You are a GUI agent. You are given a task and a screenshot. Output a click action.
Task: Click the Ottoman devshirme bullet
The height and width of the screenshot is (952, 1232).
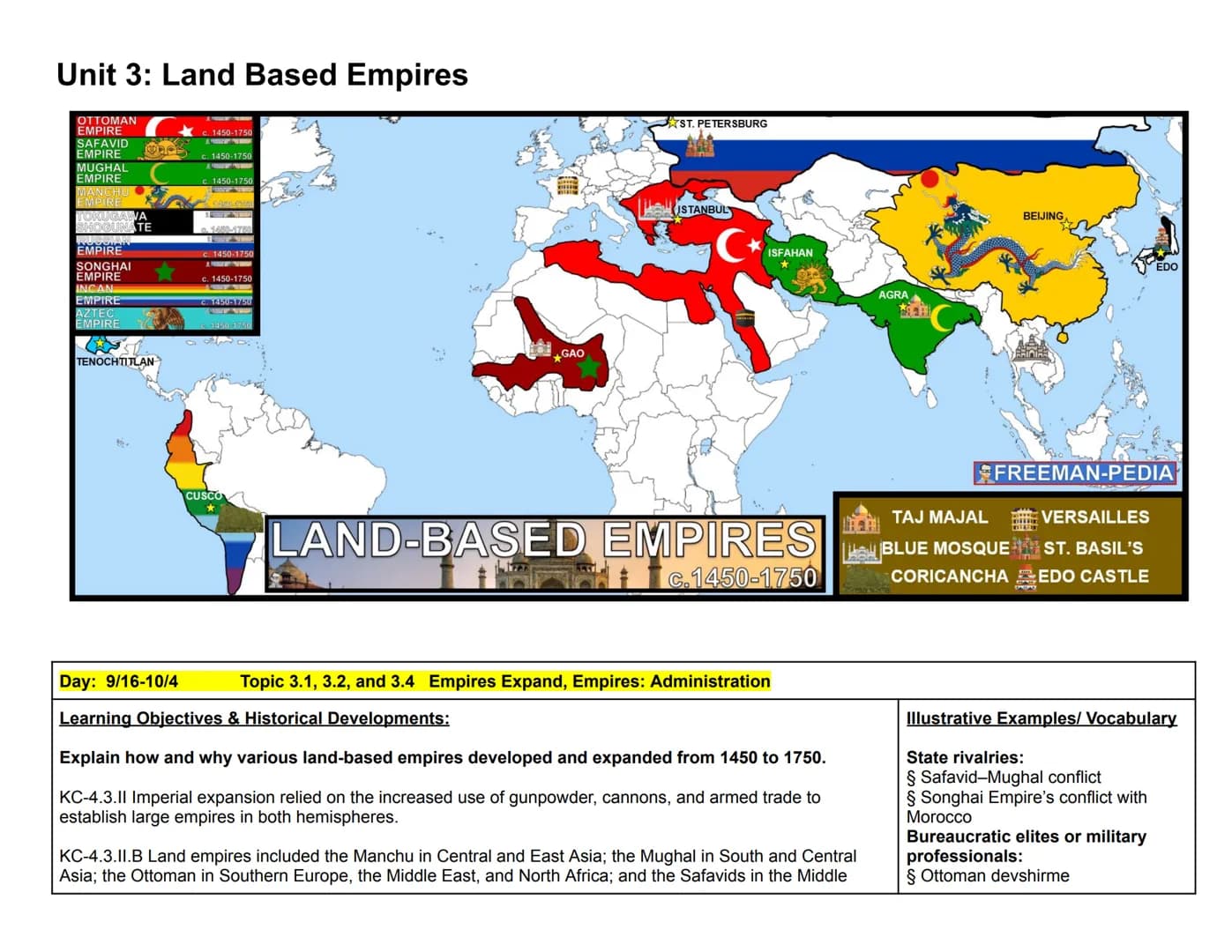[x=988, y=876]
